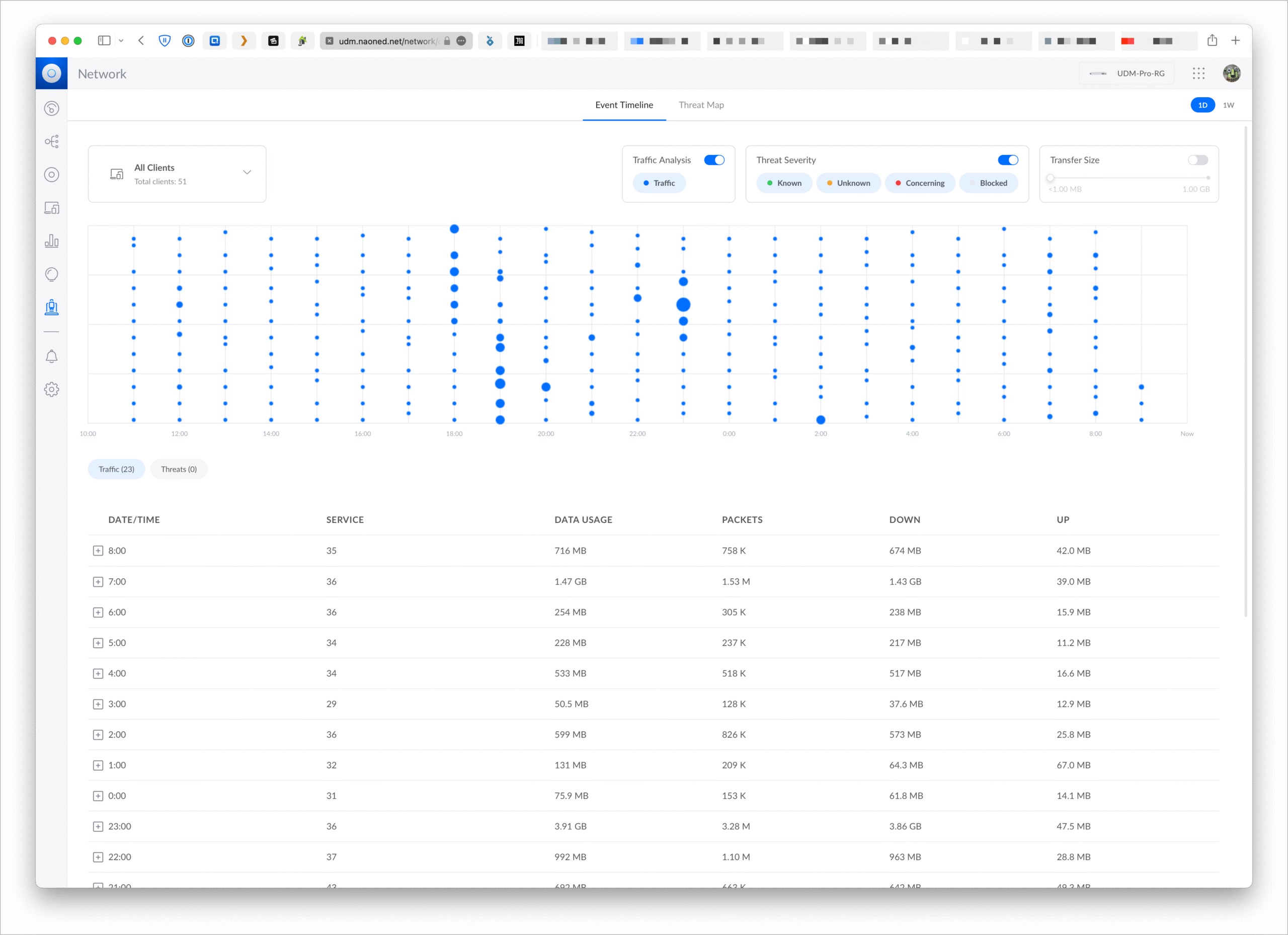Image resolution: width=1288 pixels, height=935 pixels.
Task: Disable the Traffic Analysis toggle
Action: tap(714, 160)
